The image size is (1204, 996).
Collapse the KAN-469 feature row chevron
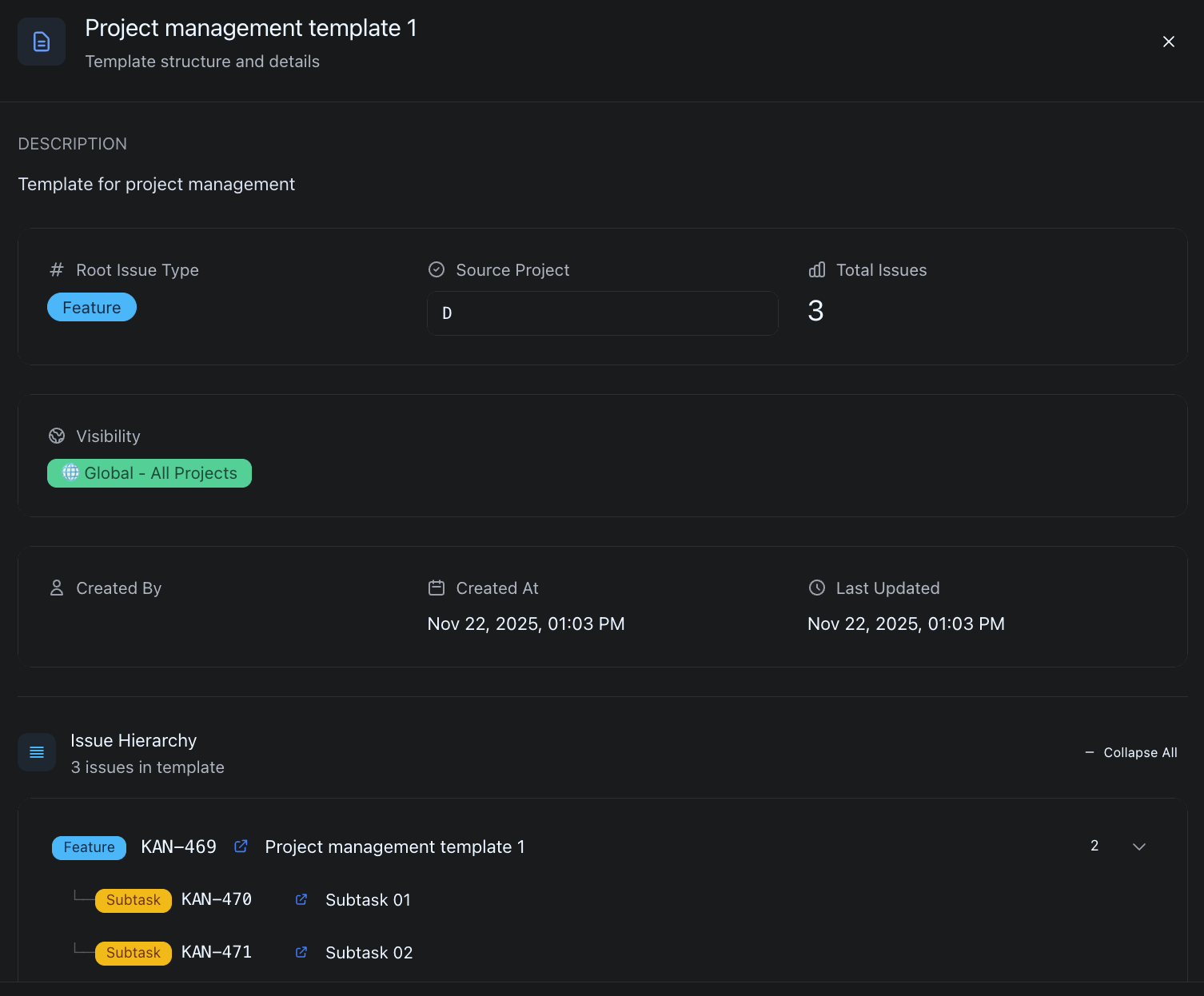(x=1139, y=847)
